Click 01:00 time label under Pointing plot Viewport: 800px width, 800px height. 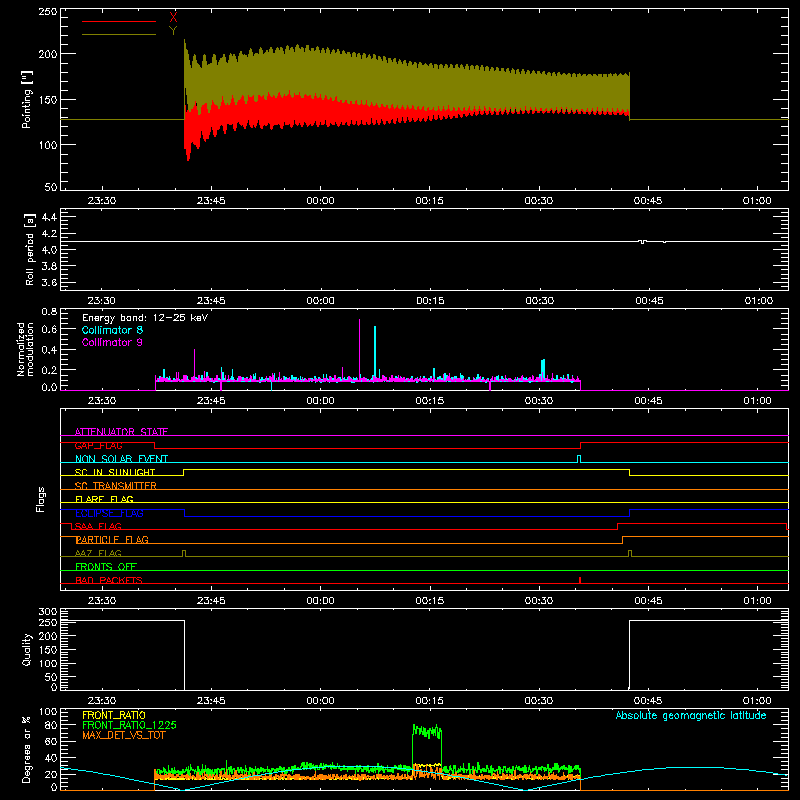pyautogui.click(x=757, y=201)
